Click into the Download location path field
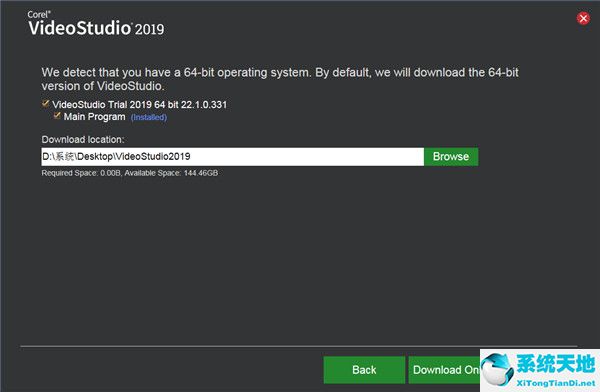This screenshot has width=600, height=392. point(232,157)
